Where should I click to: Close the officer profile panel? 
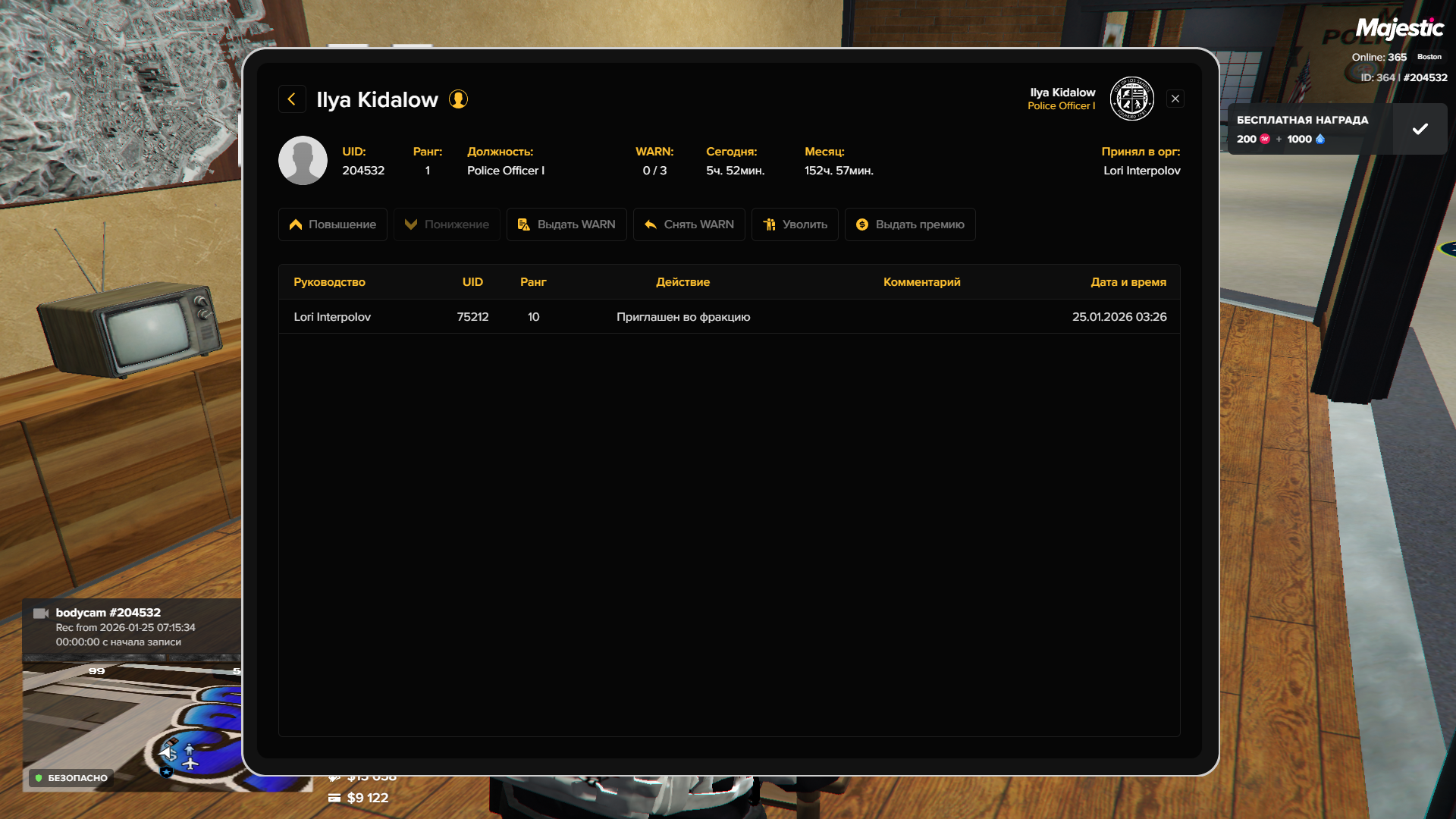(1175, 99)
